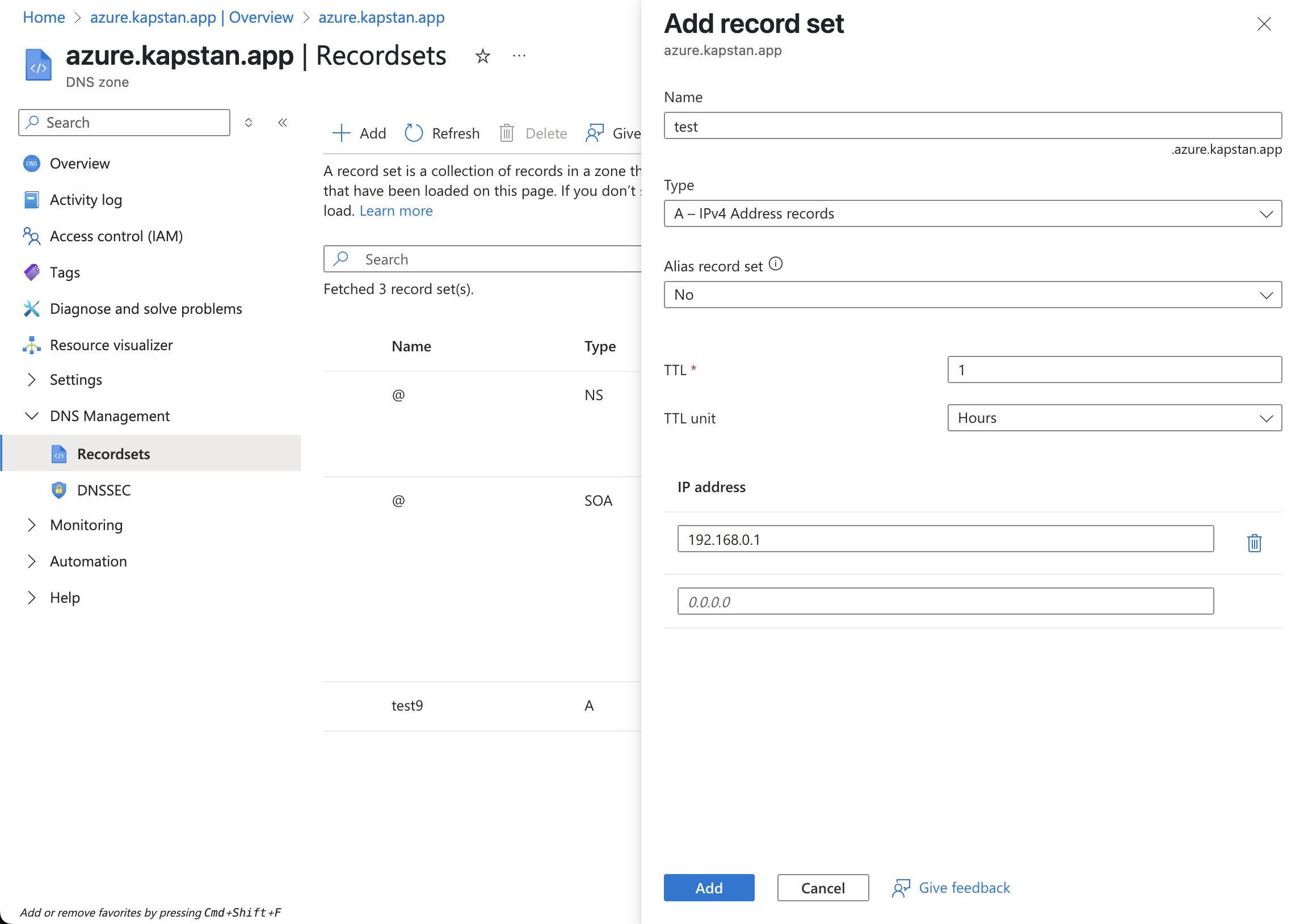Click the Access control people icon

point(32,236)
